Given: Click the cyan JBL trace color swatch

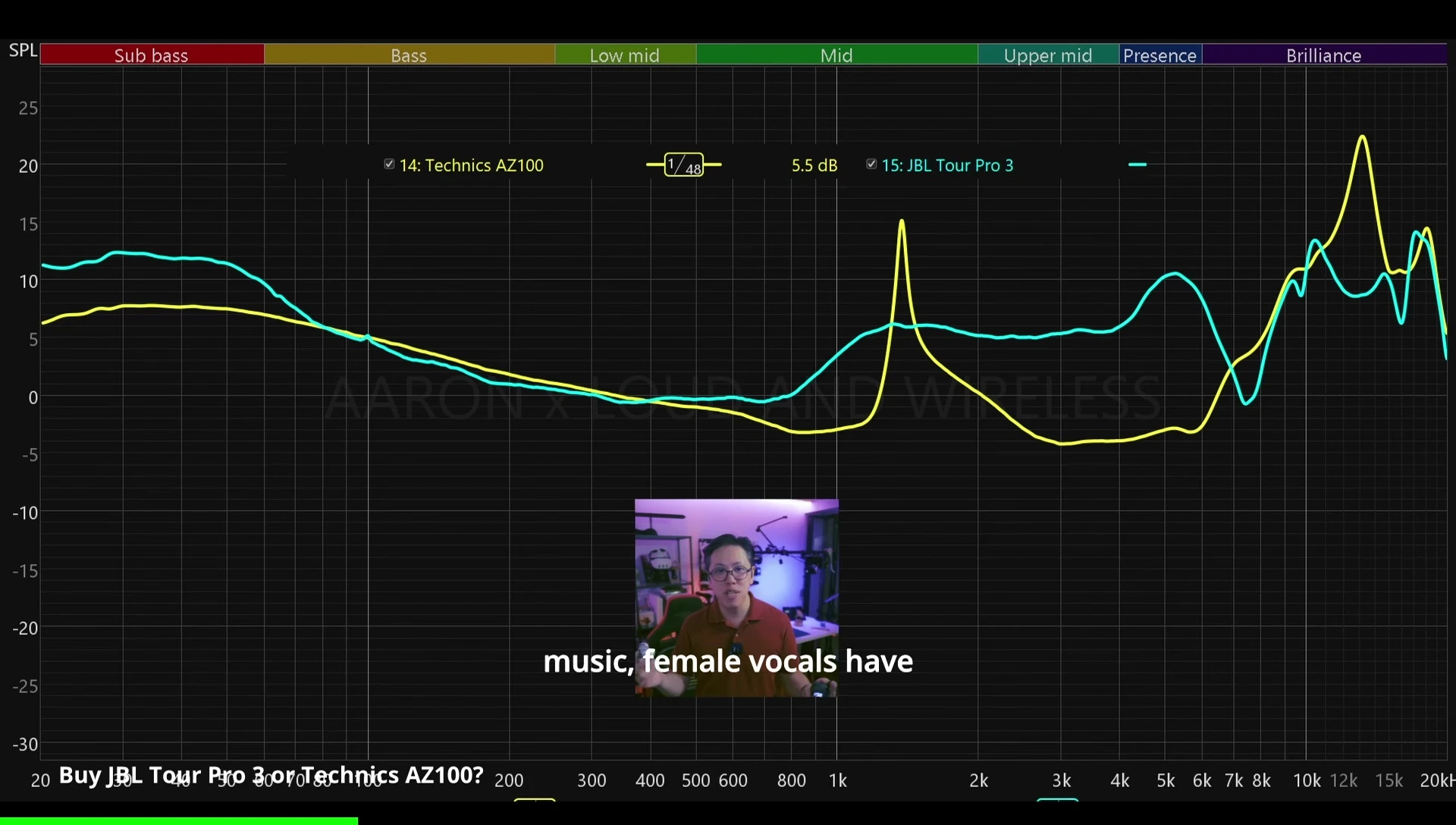Looking at the screenshot, I should [x=1137, y=165].
